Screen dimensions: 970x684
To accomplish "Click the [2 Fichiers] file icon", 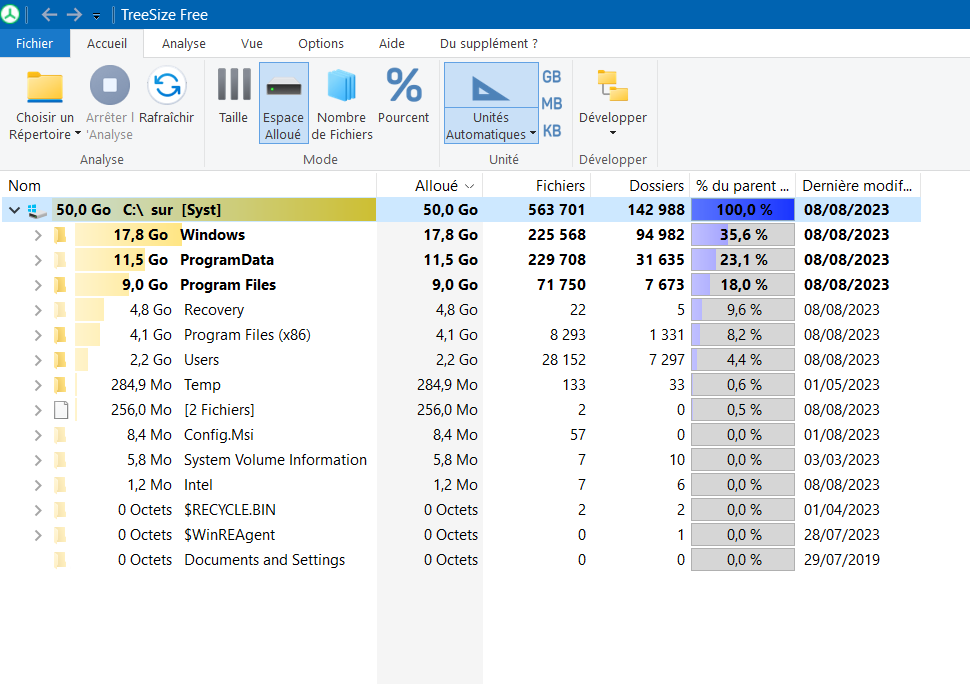I will 61,410.
